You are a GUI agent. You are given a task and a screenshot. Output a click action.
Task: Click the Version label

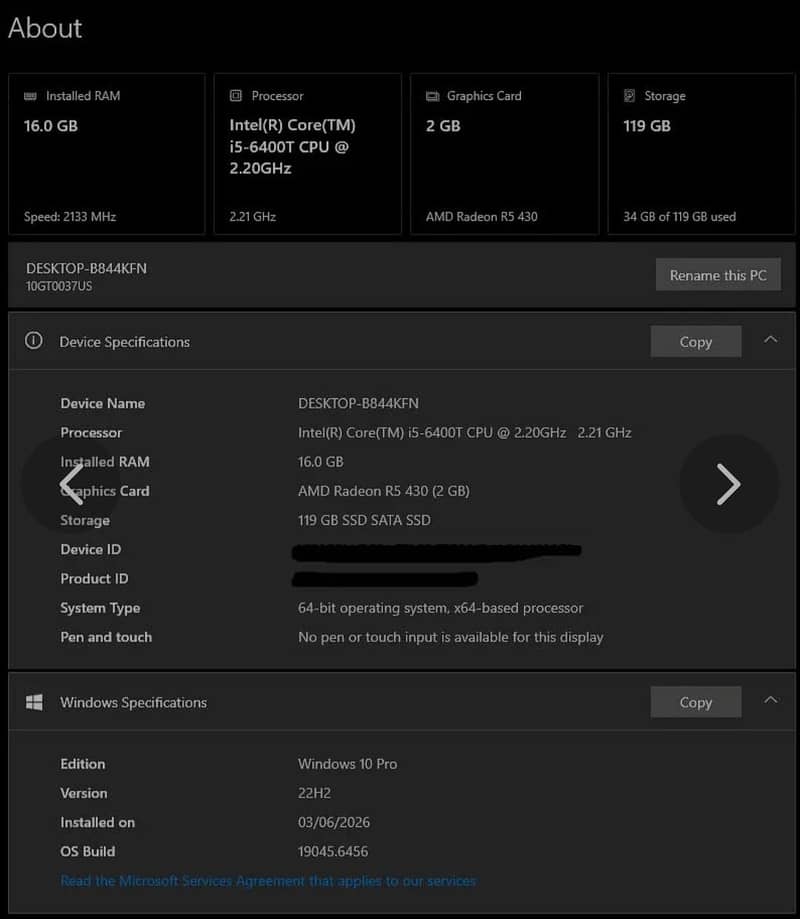coord(83,793)
